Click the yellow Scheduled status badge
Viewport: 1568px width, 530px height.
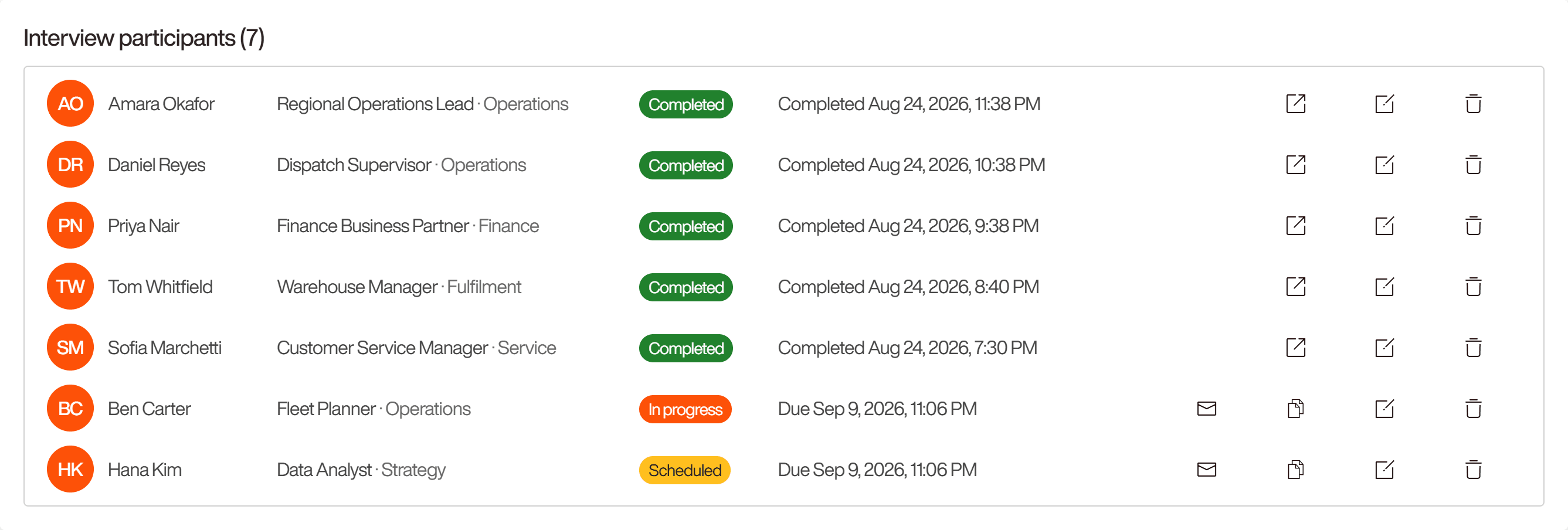684,470
